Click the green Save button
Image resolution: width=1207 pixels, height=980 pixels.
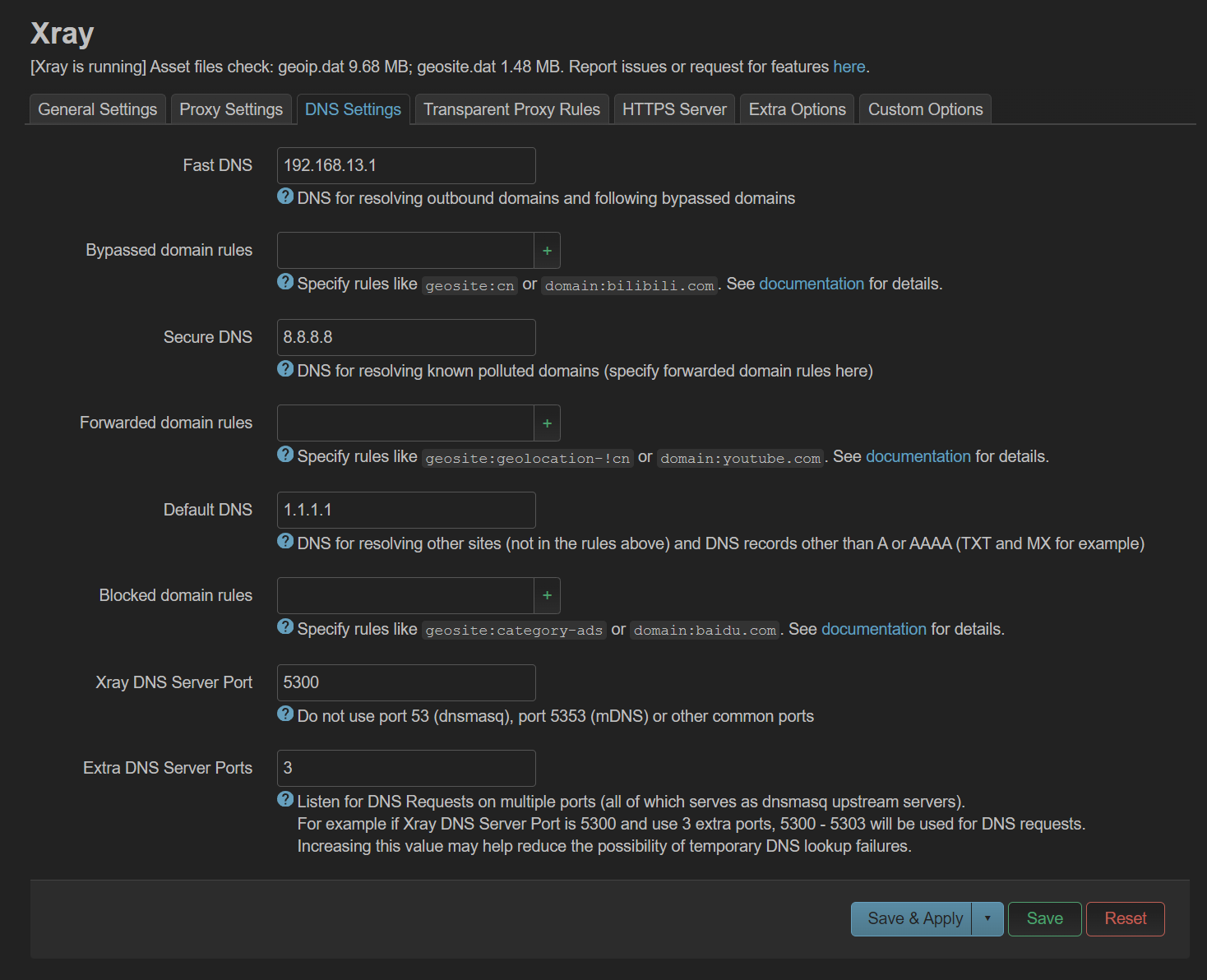[x=1045, y=919]
